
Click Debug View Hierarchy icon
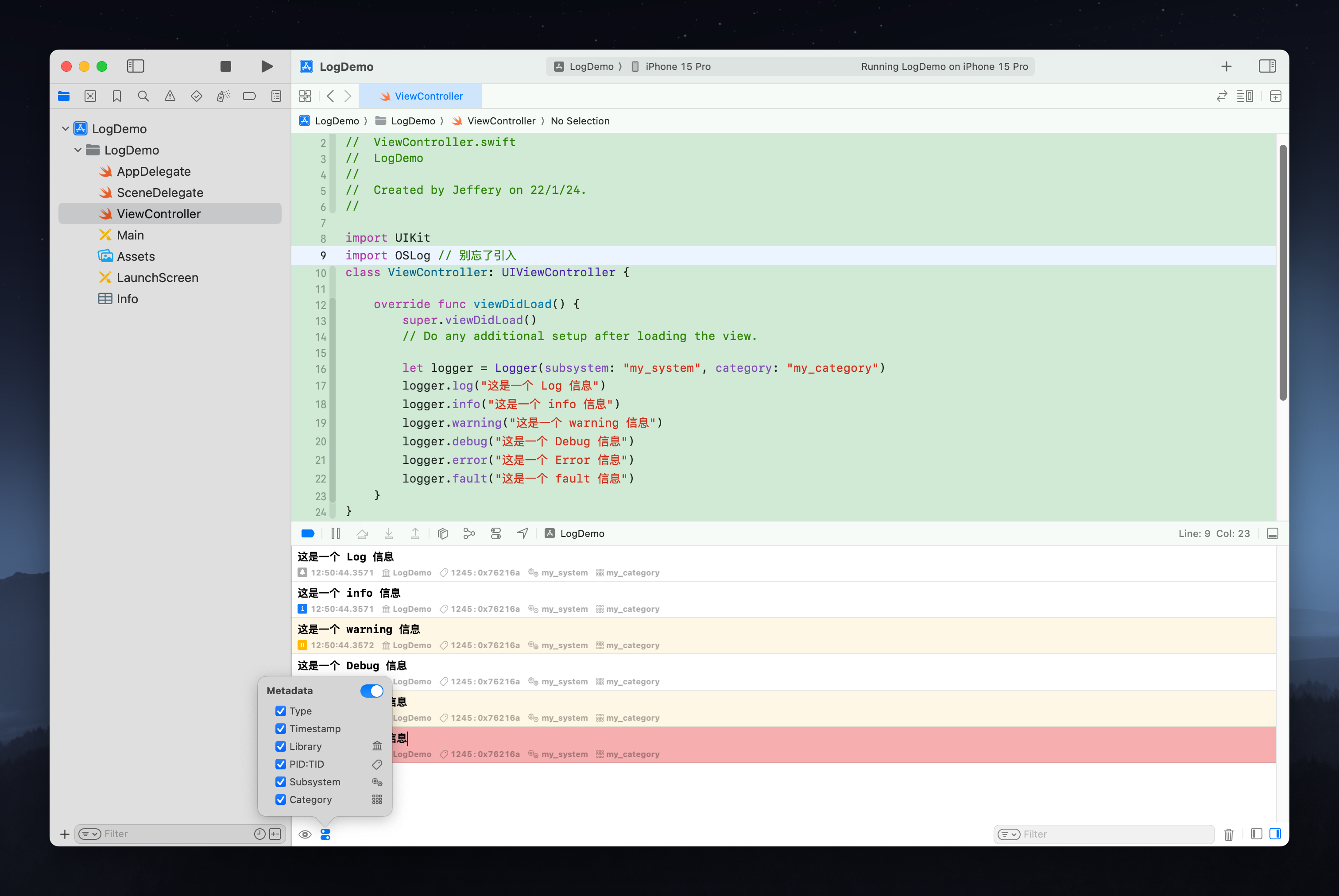click(x=442, y=533)
